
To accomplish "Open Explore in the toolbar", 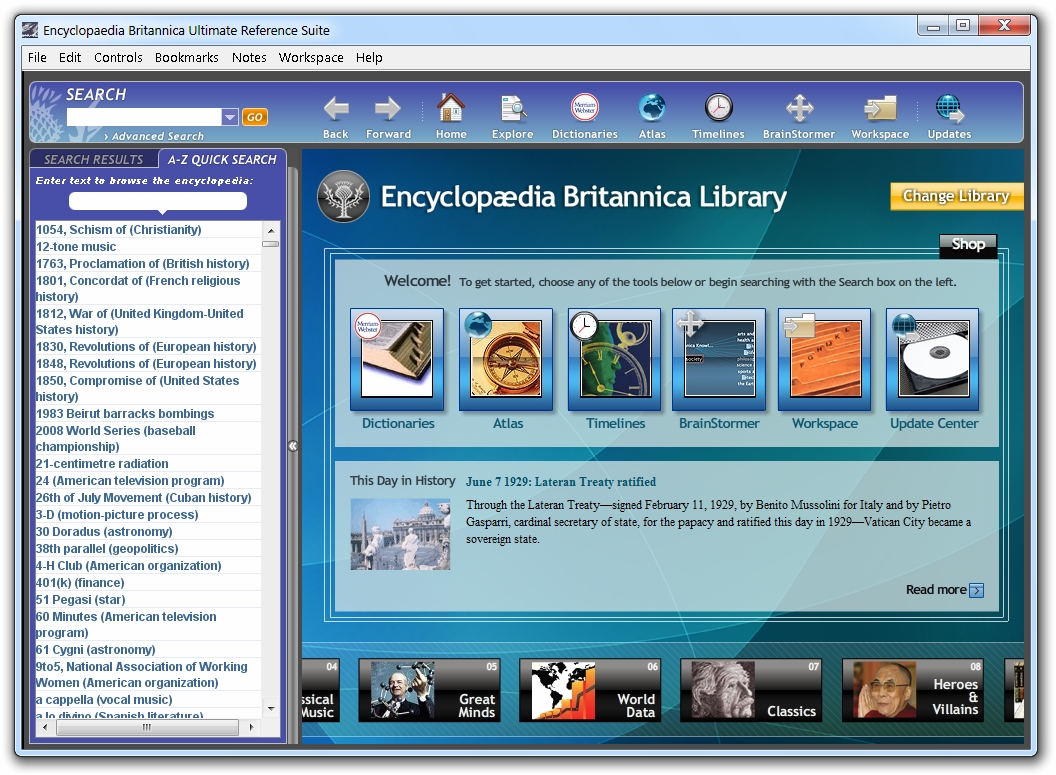I will 512,116.
